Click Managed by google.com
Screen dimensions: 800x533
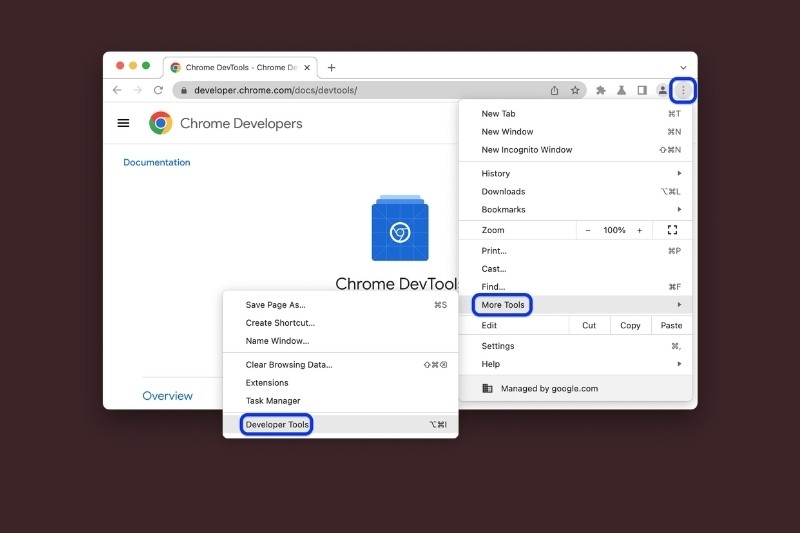[575, 389]
